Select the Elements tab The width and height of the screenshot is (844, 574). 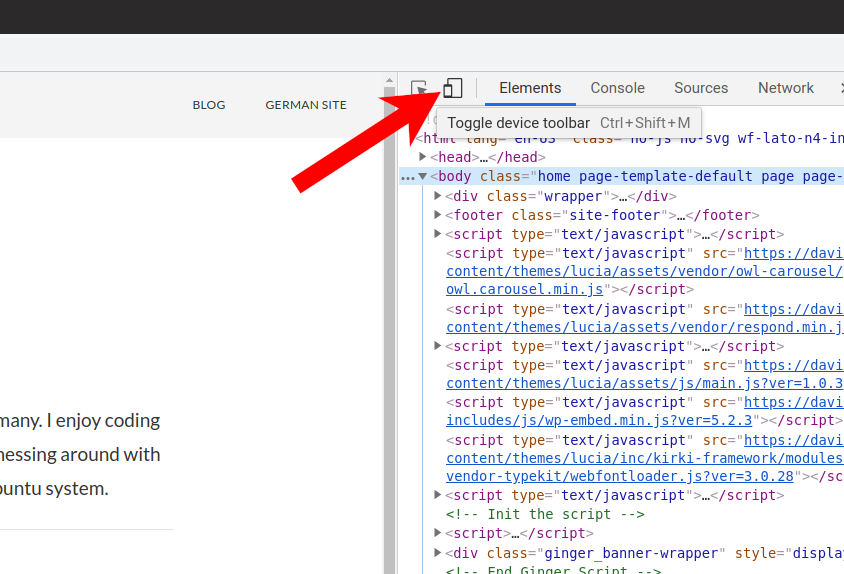tap(530, 88)
